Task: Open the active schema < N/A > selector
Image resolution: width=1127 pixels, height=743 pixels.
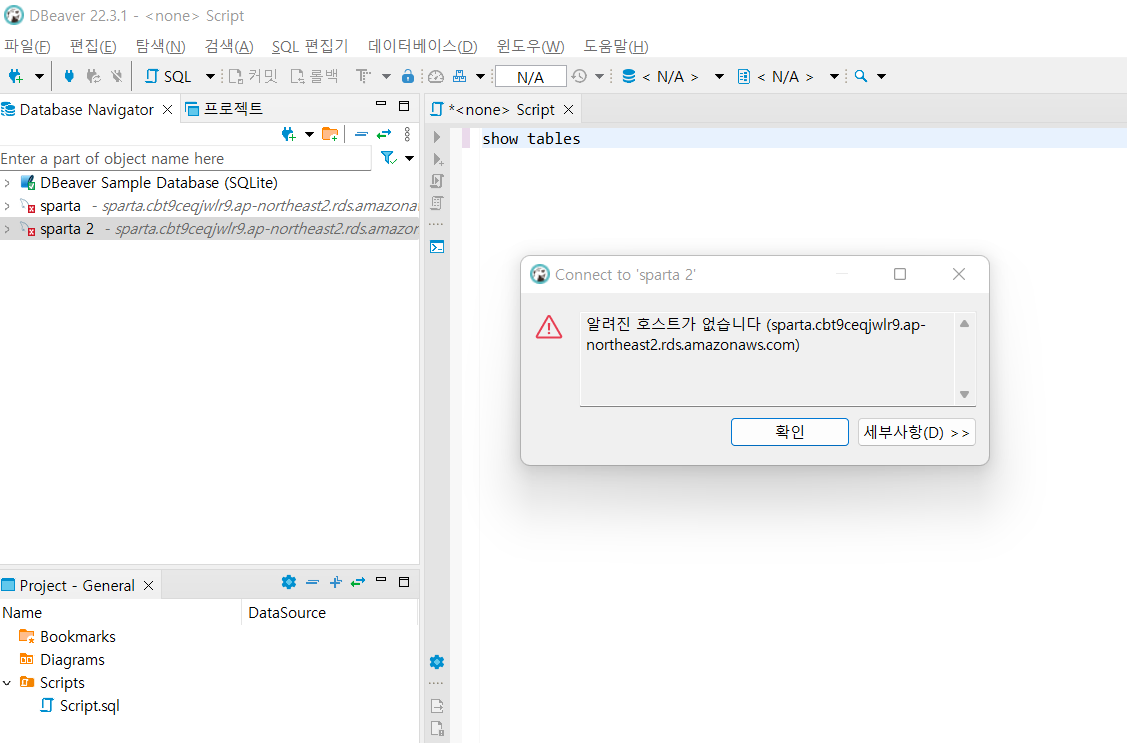Action: pos(788,76)
